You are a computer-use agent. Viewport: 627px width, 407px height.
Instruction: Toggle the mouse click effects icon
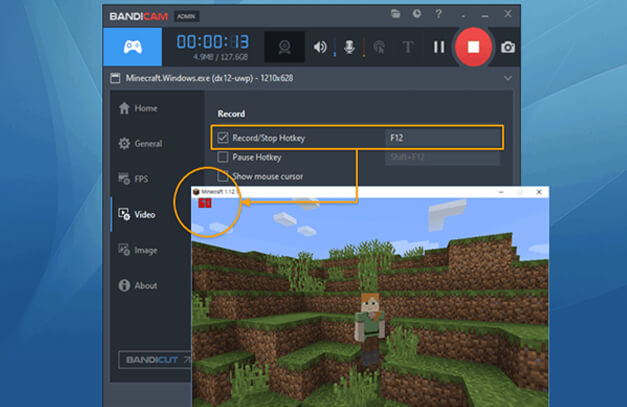[379, 47]
